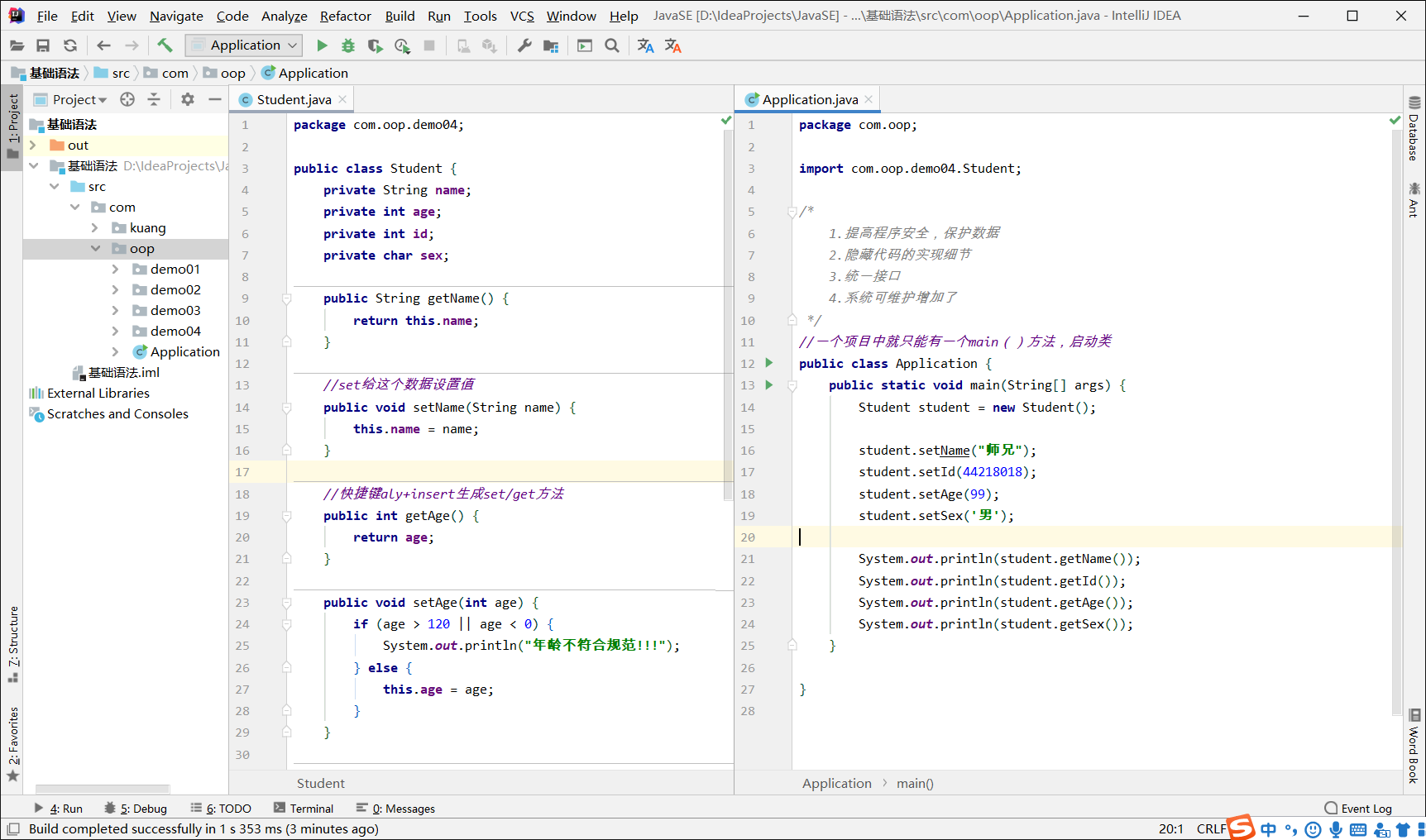Click the first Translate icon
Image resolution: width=1426 pixels, height=840 pixels.
[646, 45]
